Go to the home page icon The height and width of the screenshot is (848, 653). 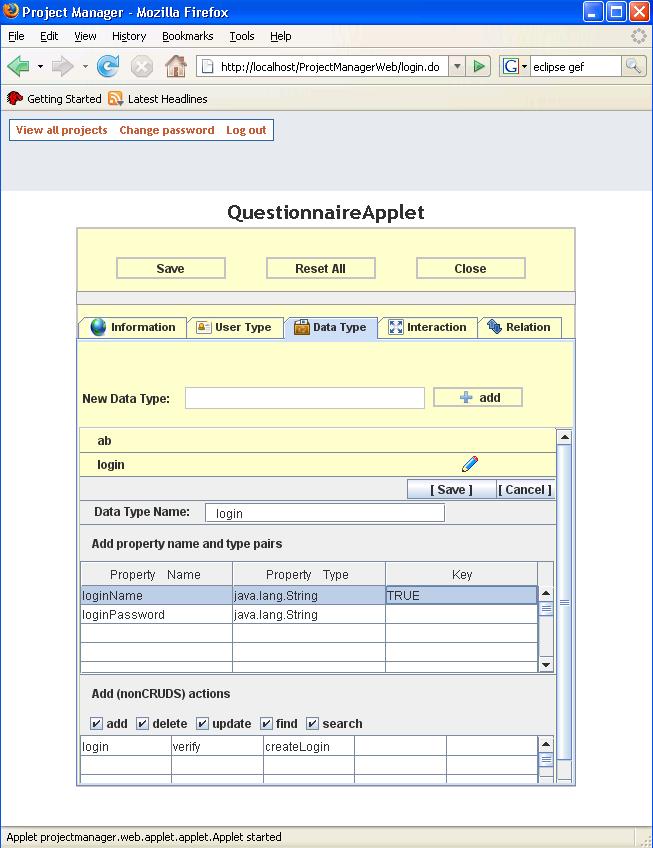pos(175,67)
